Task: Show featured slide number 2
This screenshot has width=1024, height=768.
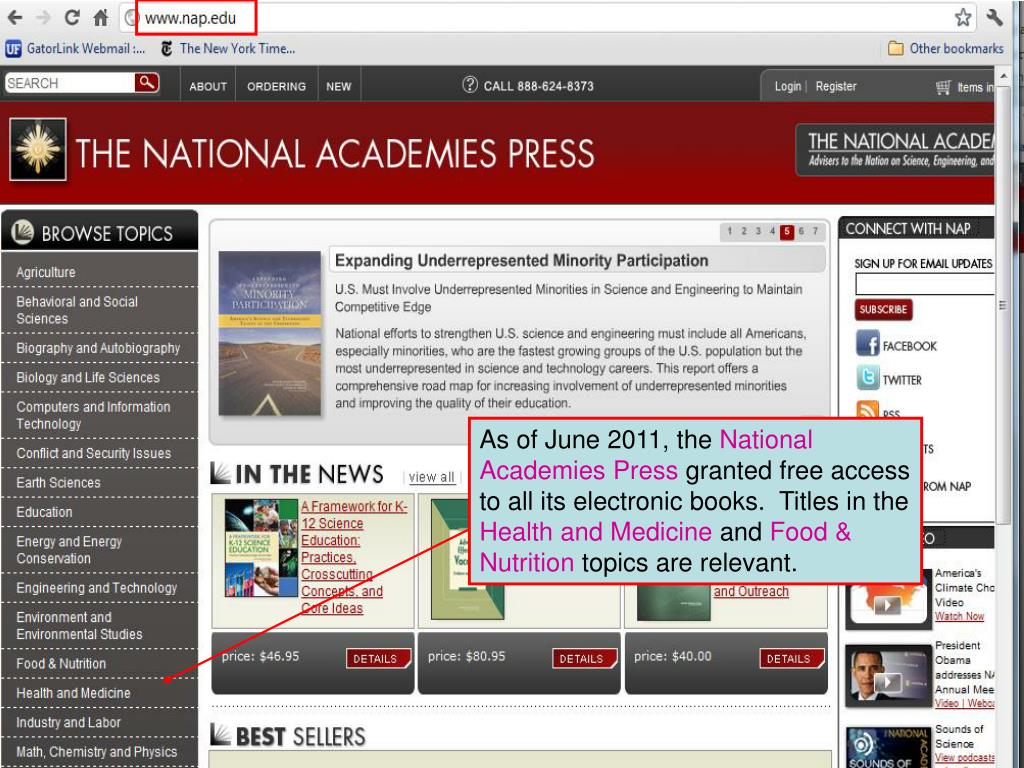Action: click(744, 231)
